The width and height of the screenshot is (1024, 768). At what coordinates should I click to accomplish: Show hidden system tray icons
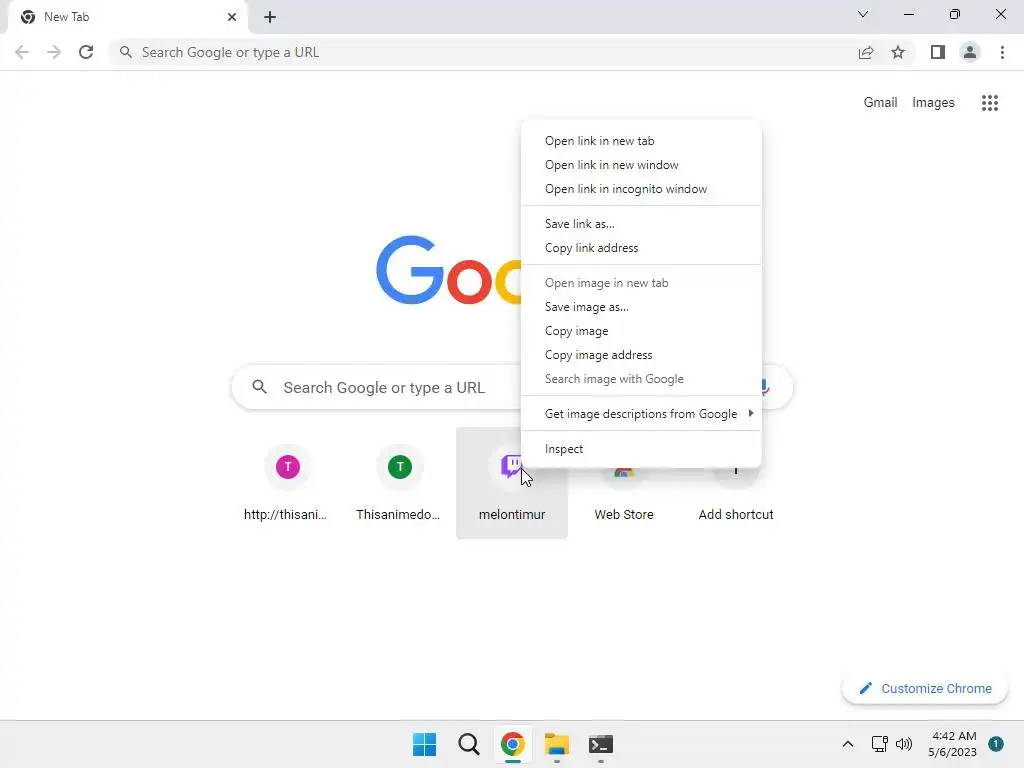click(848, 744)
